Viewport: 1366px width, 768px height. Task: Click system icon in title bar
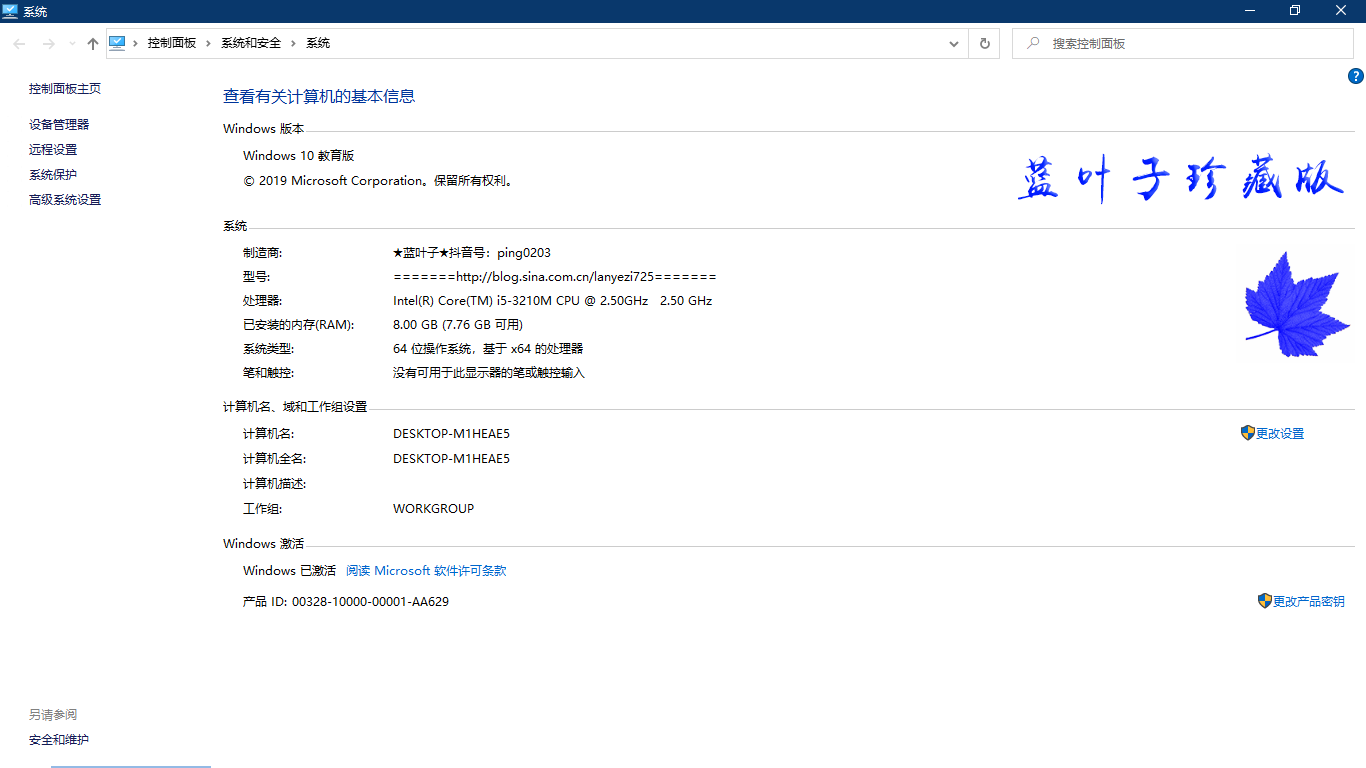point(11,11)
